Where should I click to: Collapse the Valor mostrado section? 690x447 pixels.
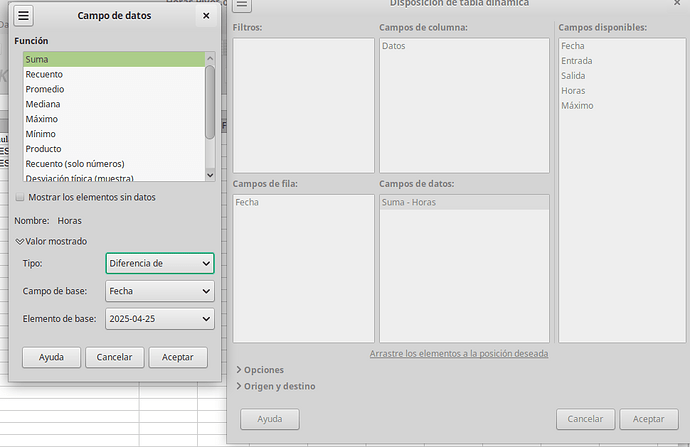[x=51, y=242]
